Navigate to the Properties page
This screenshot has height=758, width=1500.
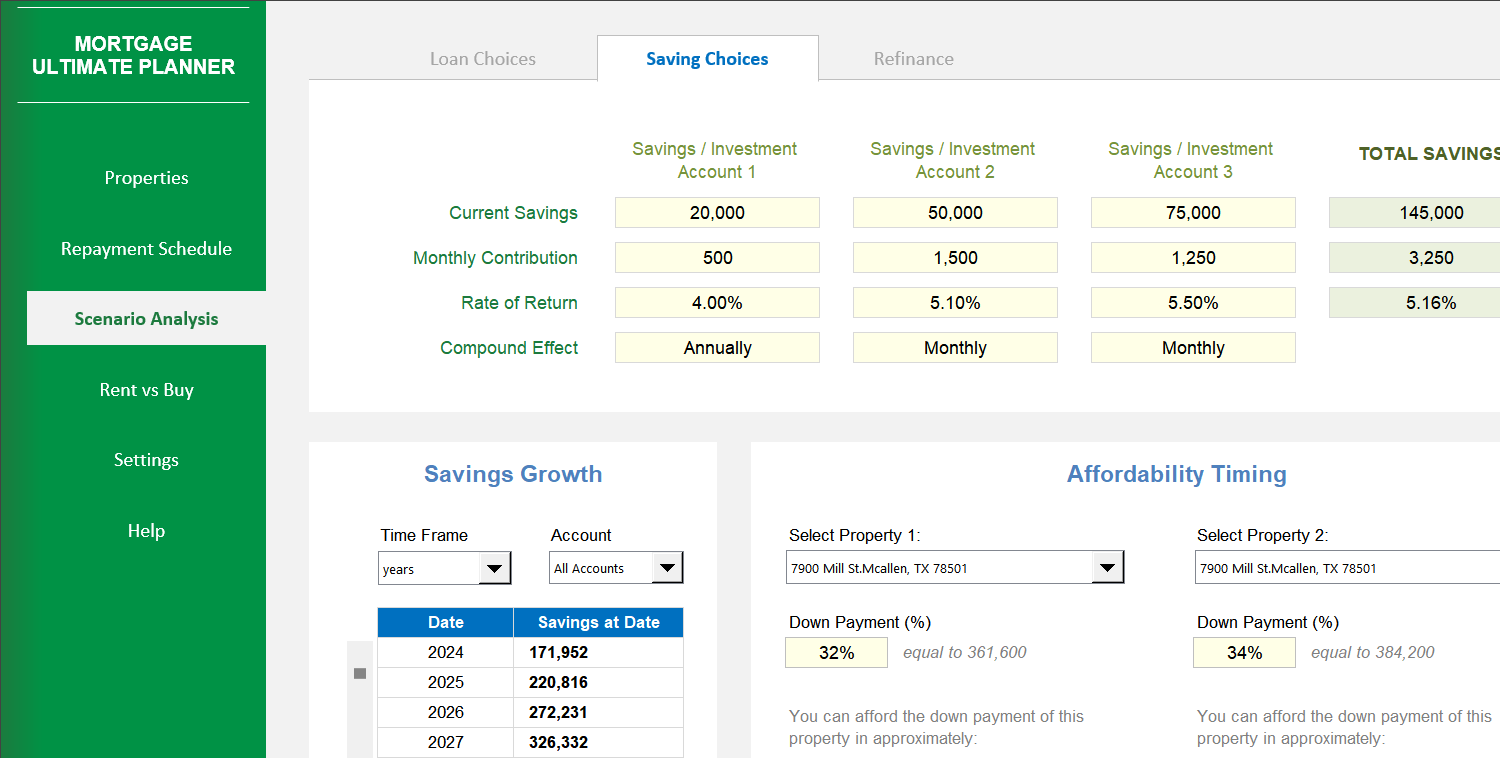[x=146, y=177]
